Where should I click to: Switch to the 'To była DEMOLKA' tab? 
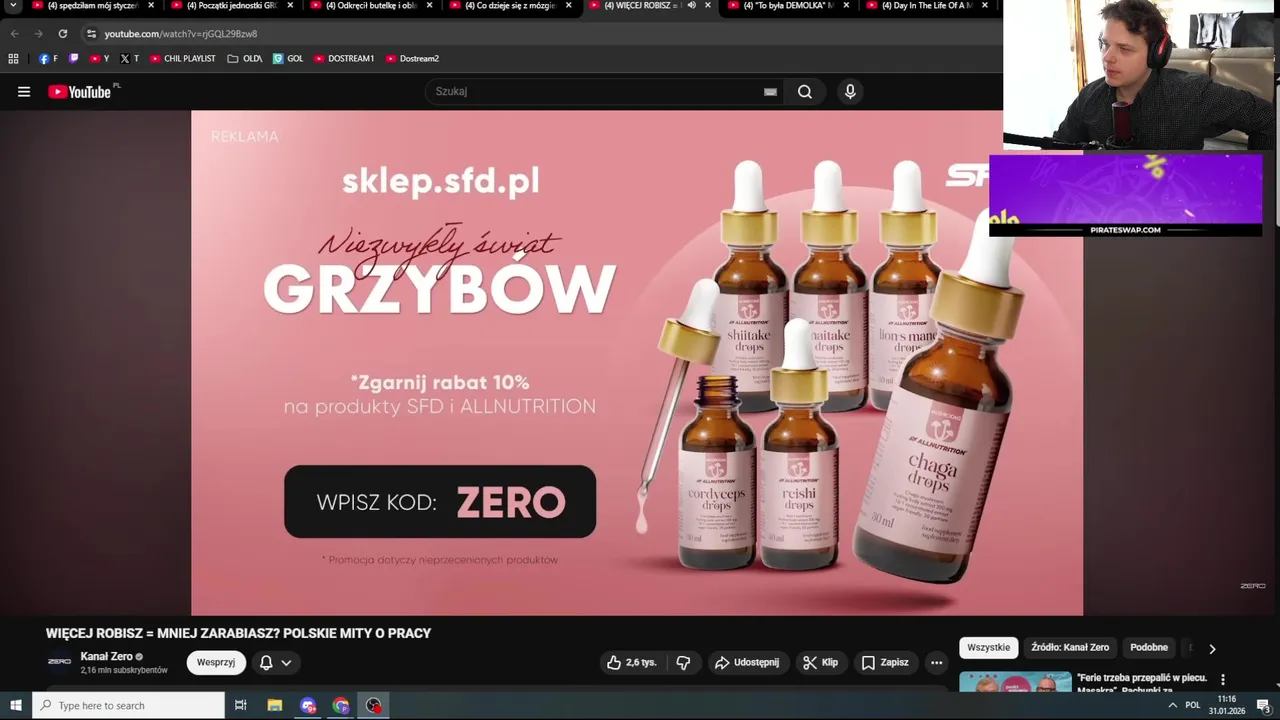click(x=787, y=6)
